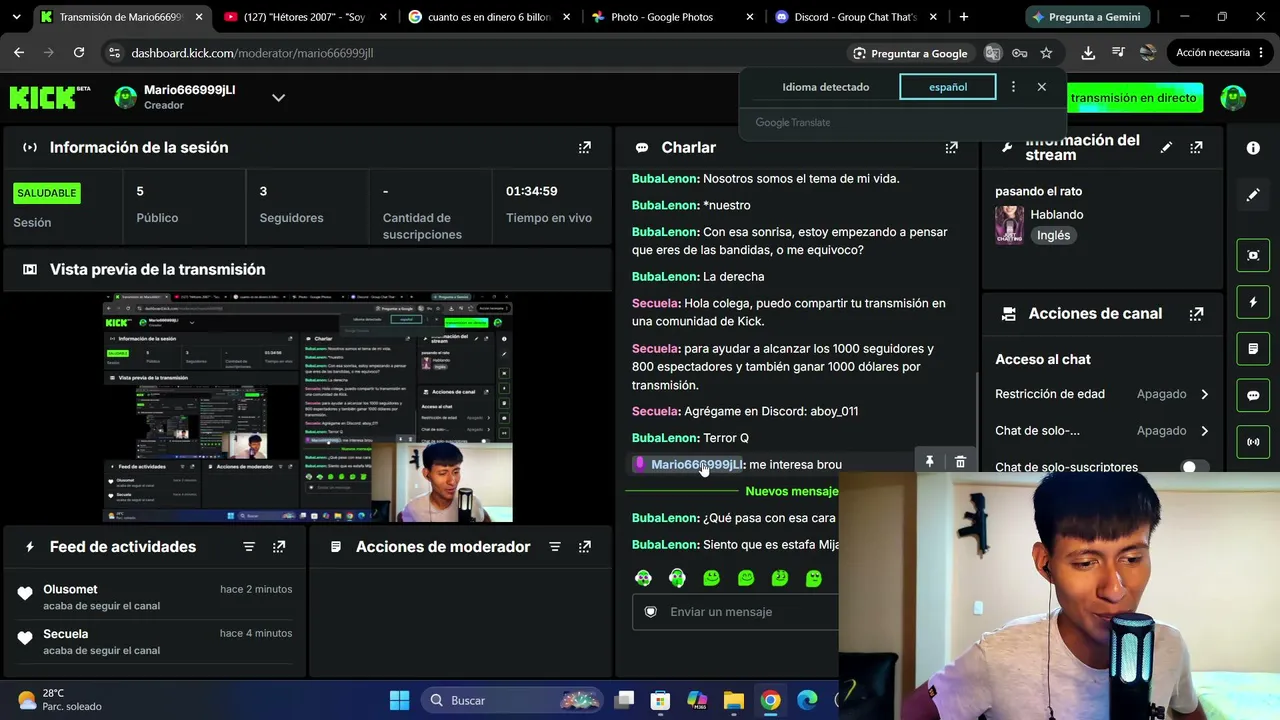This screenshot has height=720, width=1280.
Task: Select the Idioma detectado translate tab
Action: click(826, 87)
